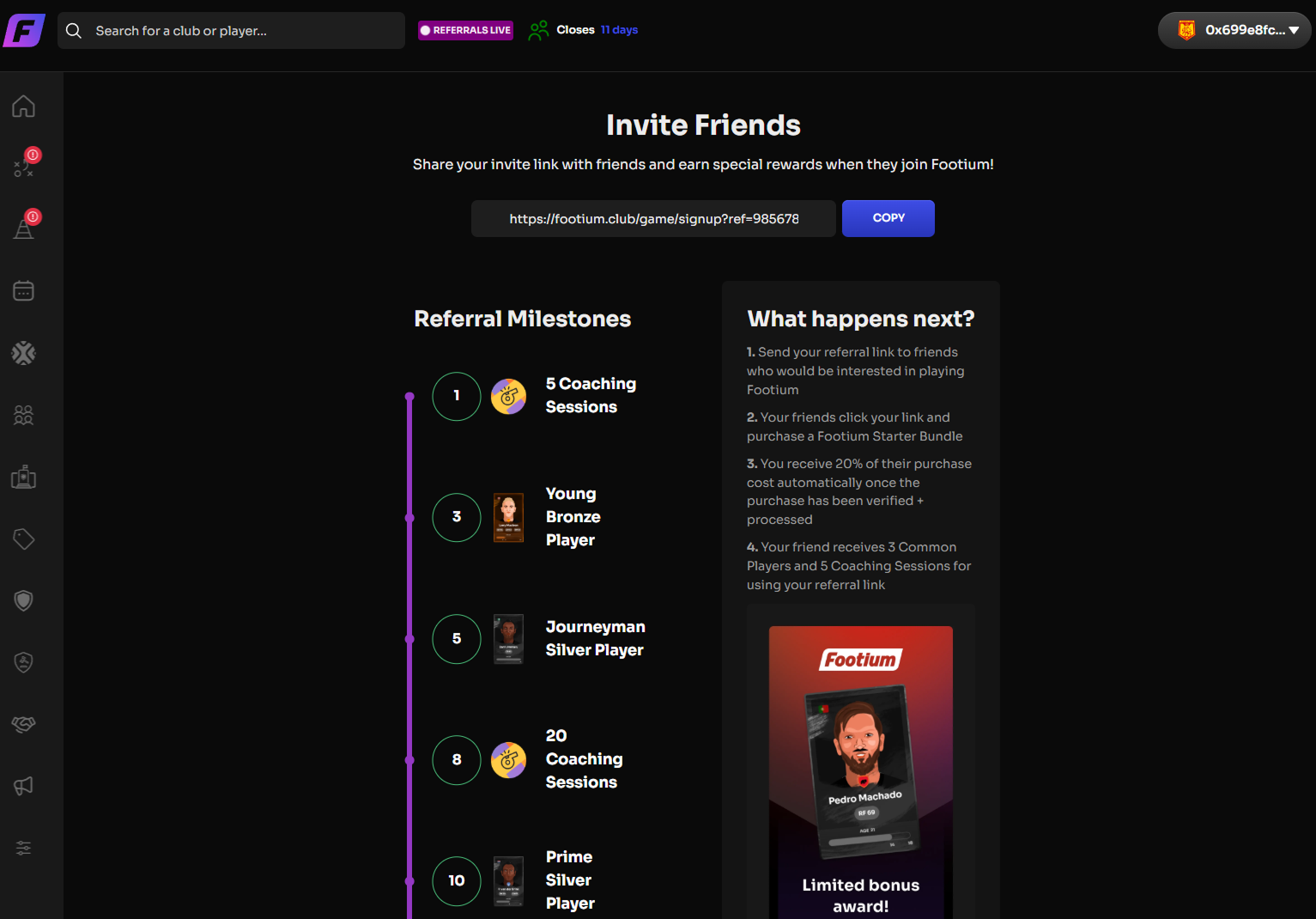
Task: Open the football icon in sidebar
Action: click(23, 353)
